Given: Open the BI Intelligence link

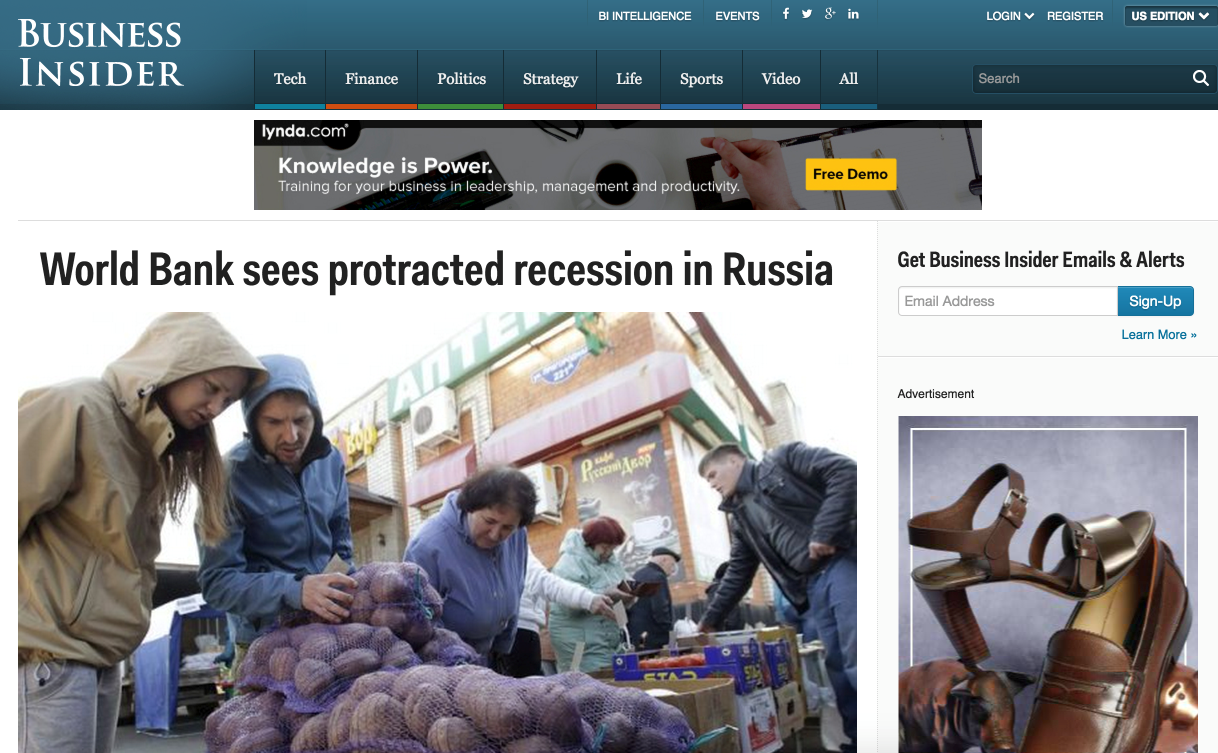Looking at the screenshot, I should (645, 16).
